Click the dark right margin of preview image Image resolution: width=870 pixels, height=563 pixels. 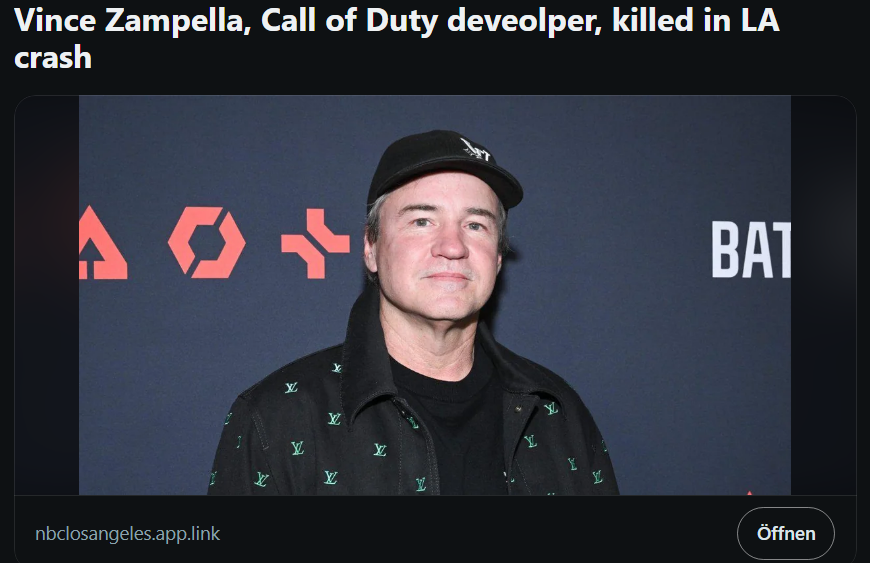pyautogui.click(x=823, y=295)
